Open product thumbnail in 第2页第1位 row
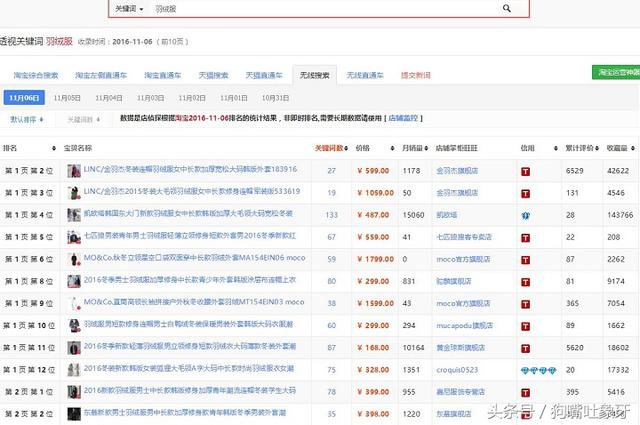The width and height of the screenshot is (640, 425). pyautogui.click(x=74, y=392)
